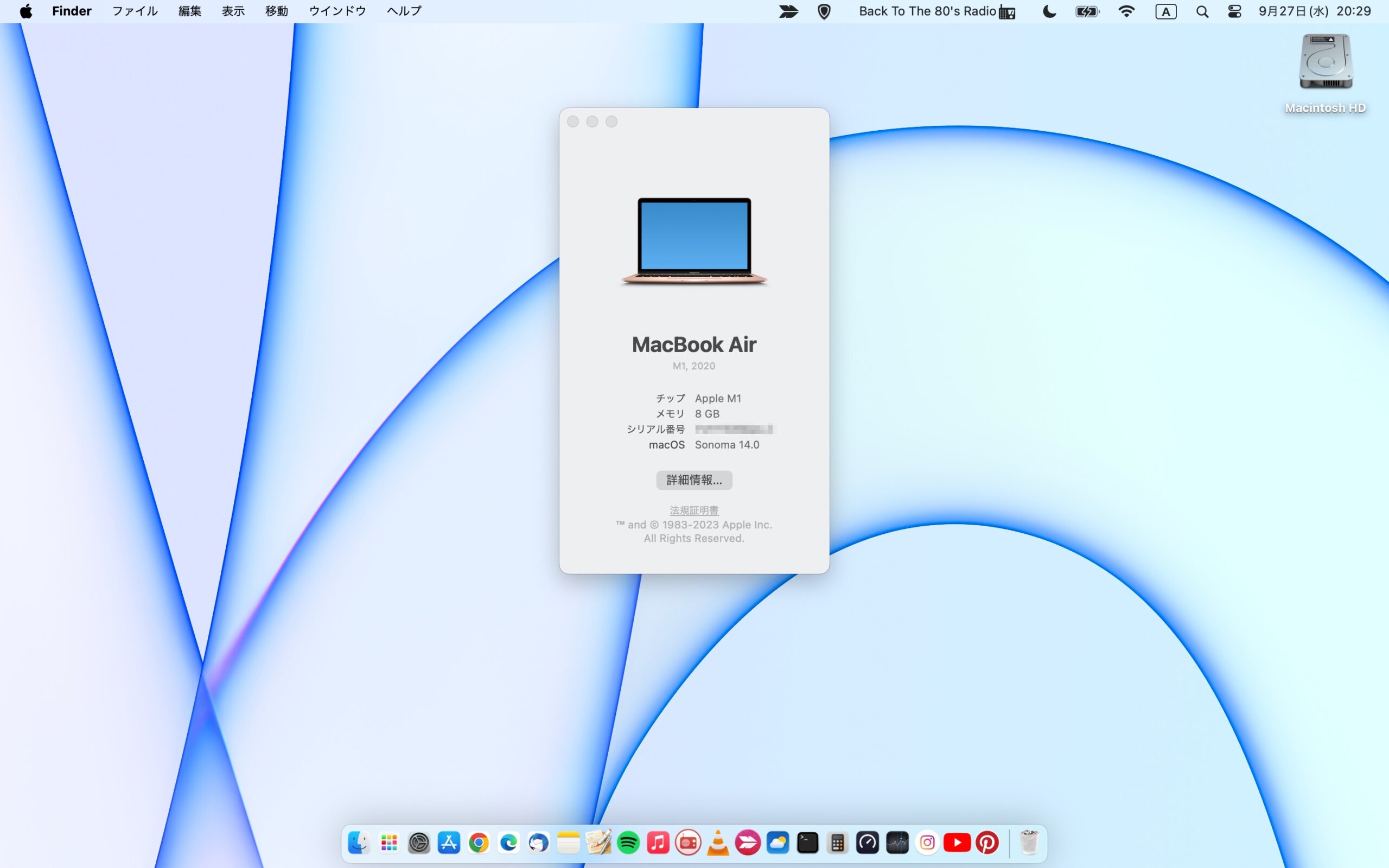This screenshot has height=868, width=1389.
Task: Open the Notes app in the Dock
Action: pyautogui.click(x=568, y=843)
